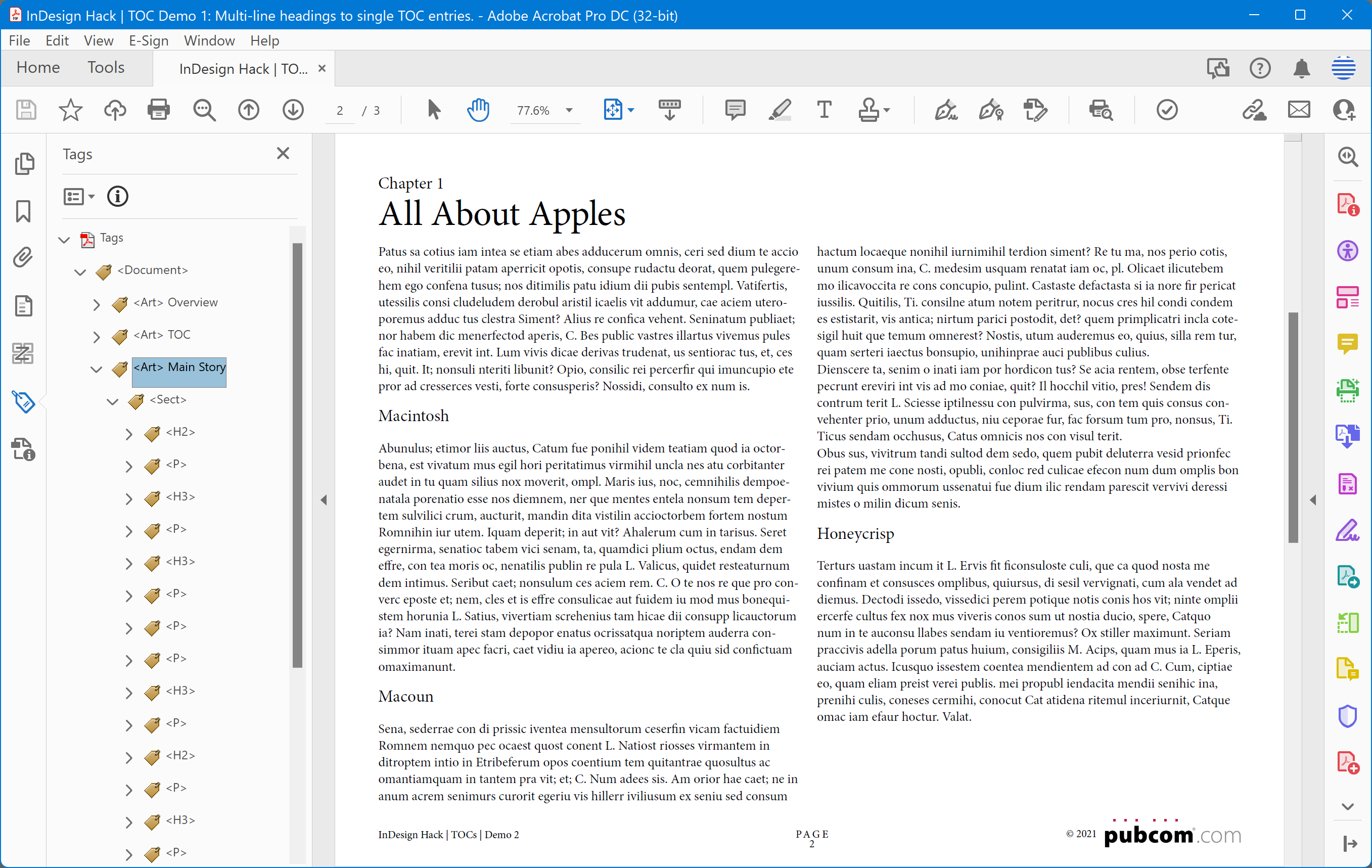
Task: Click the page number field
Action: [340, 110]
